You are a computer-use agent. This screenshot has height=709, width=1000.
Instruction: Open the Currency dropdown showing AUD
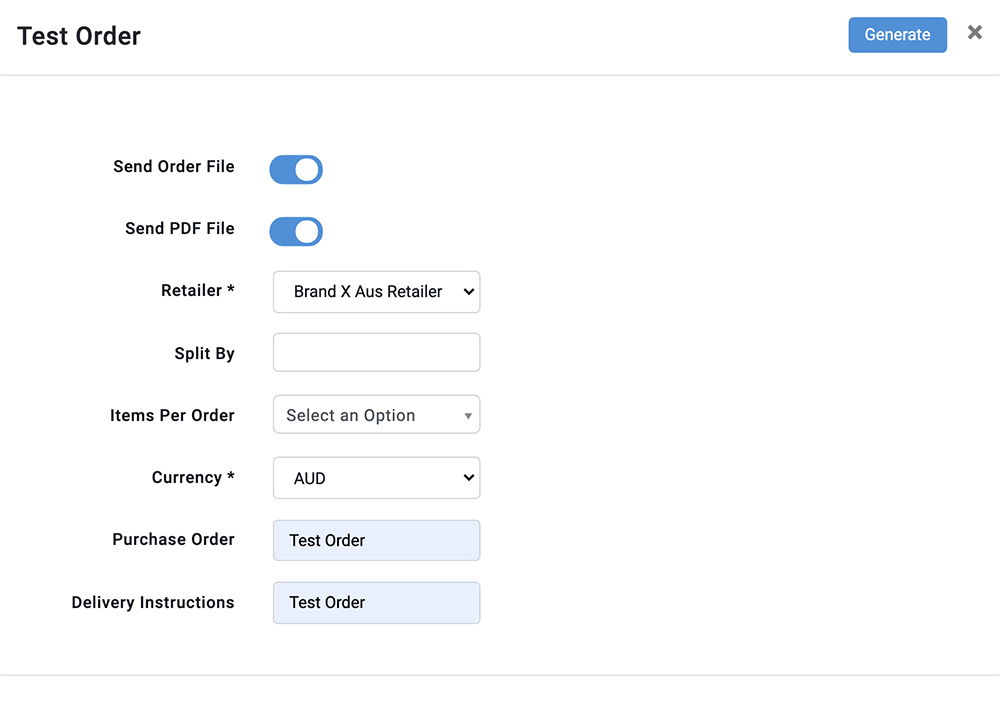tap(376, 478)
